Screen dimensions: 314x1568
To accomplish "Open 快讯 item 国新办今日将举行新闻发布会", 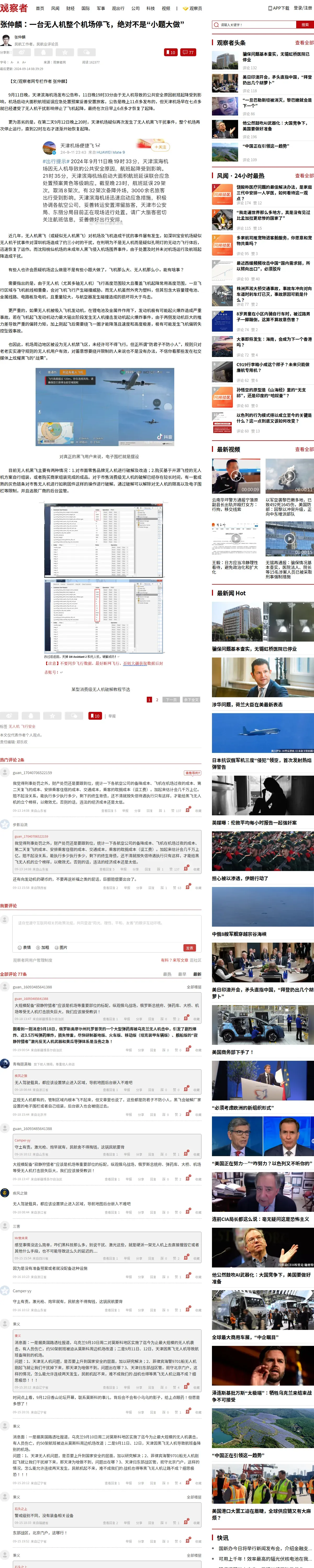I will (266, 1548).
